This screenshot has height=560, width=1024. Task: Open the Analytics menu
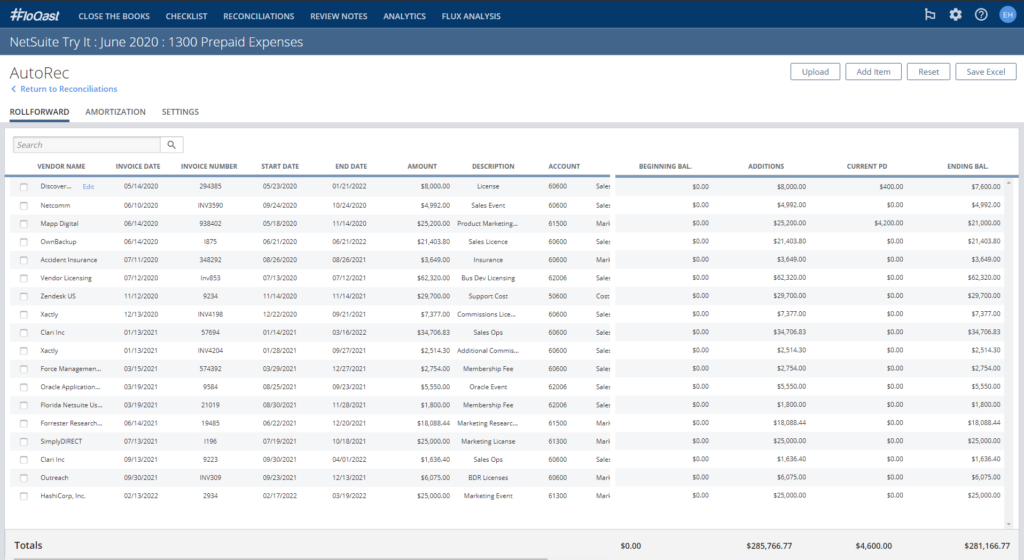pyautogui.click(x=404, y=16)
